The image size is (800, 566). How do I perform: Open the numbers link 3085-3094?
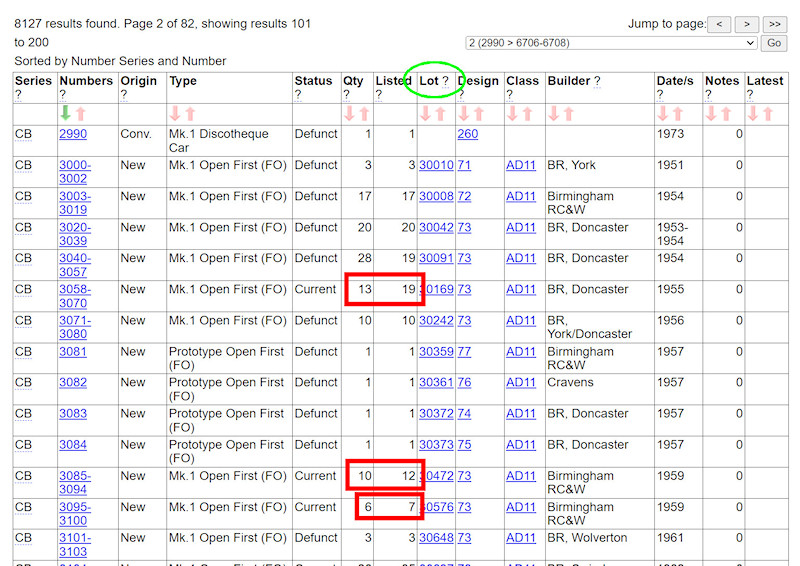[x=75, y=483]
